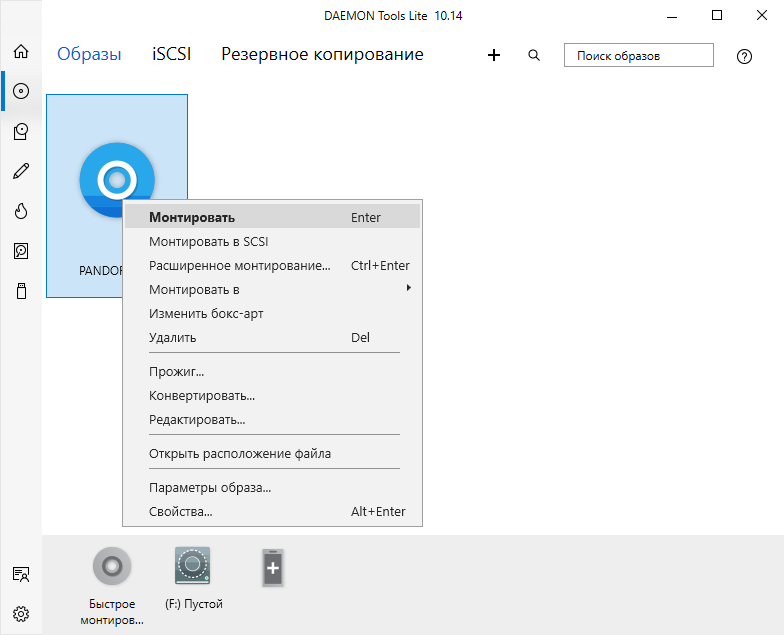Switch to the iSCSI tab
This screenshot has width=784, height=635.
pyautogui.click(x=172, y=54)
